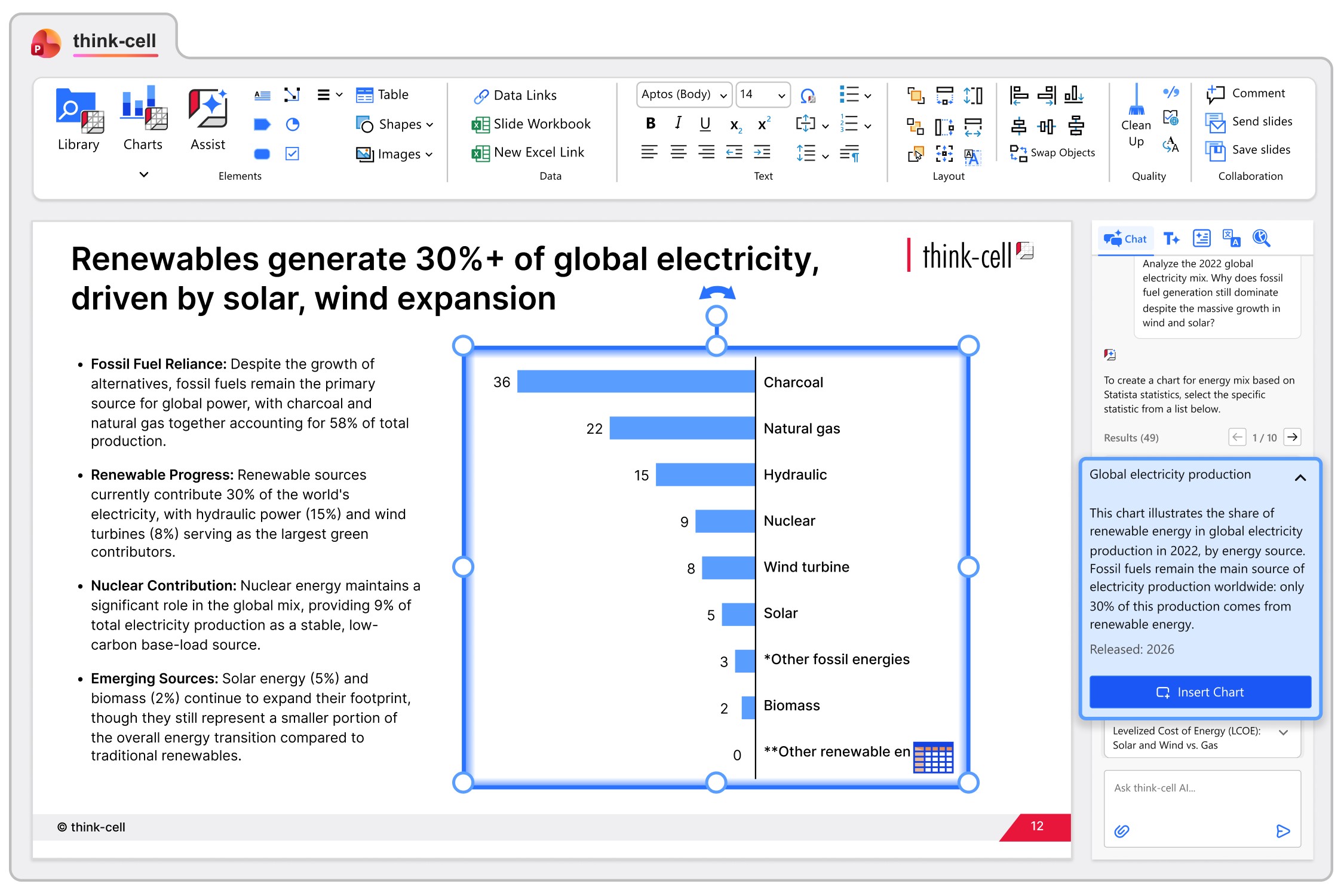Click the Swap Objects icon
This screenshot has width=1344, height=896.
click(1018, 153)
